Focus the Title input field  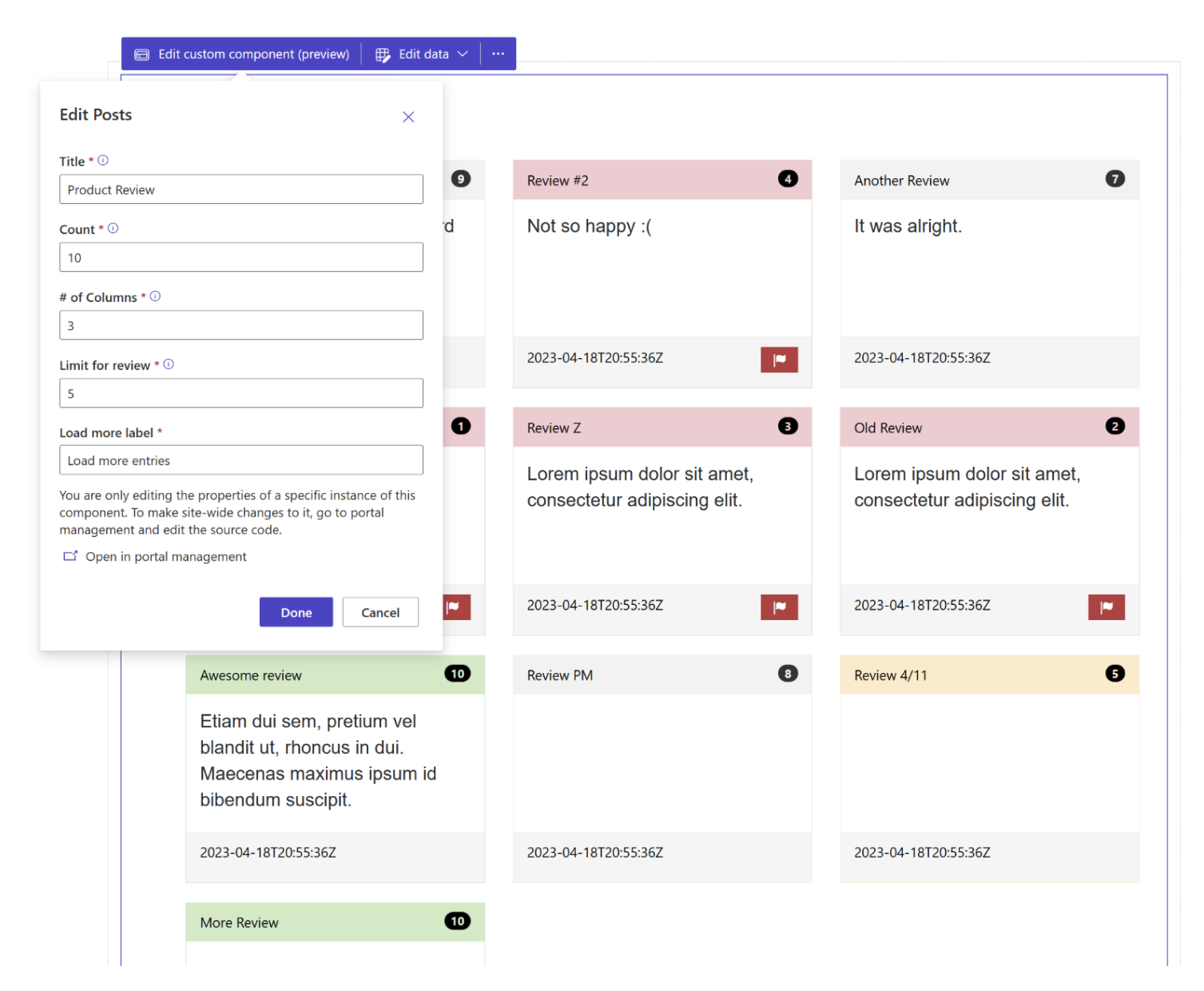click(241, 189)
